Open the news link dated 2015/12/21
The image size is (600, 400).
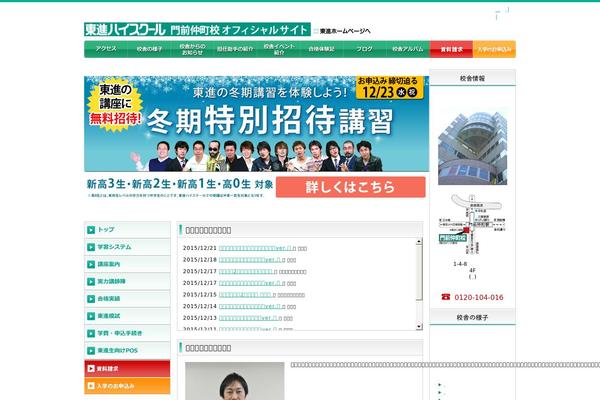coord(257,248)
